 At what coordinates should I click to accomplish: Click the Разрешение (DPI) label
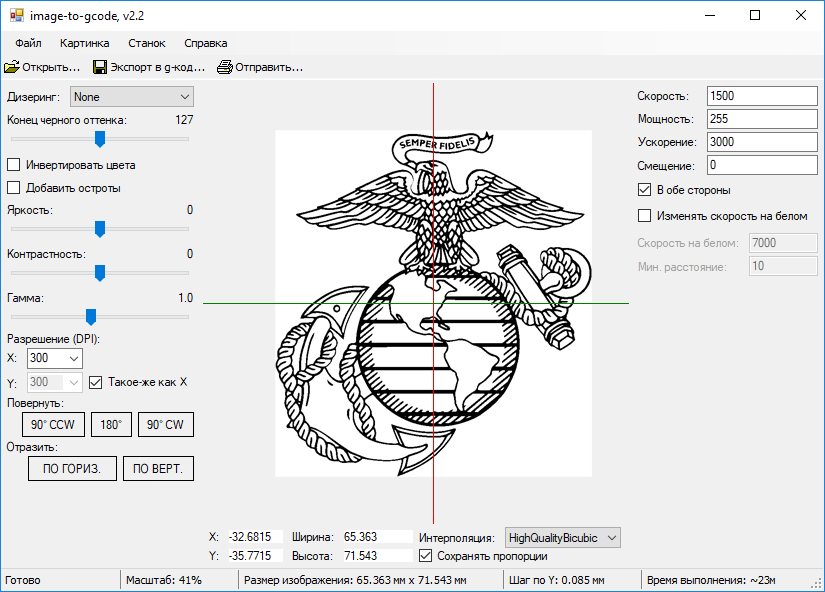point(53,339)
